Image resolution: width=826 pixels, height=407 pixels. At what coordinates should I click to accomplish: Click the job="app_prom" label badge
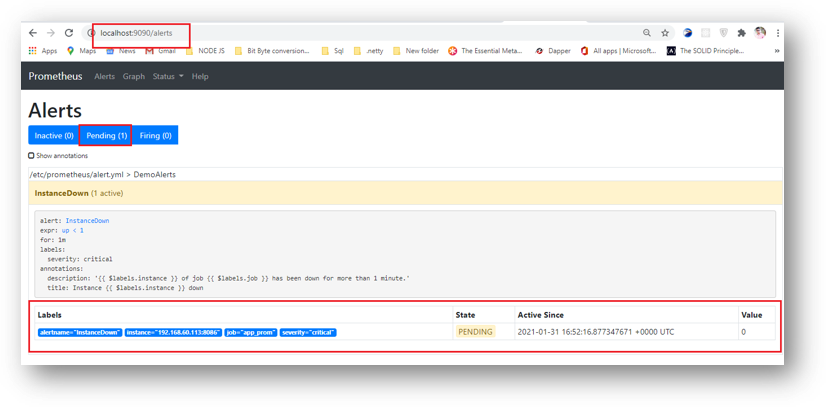tap(251, 332)
